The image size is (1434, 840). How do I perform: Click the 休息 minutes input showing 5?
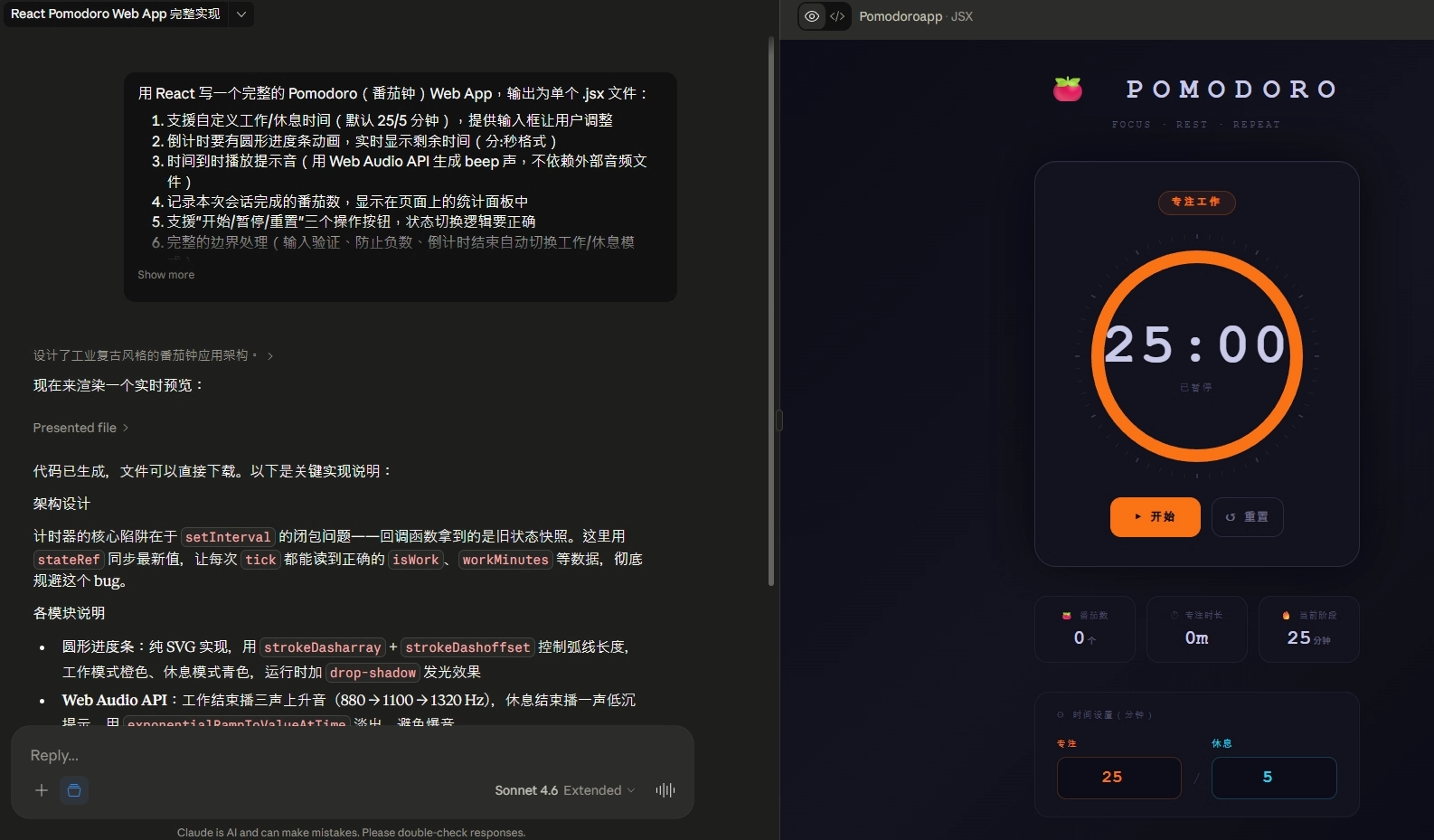(x=1274, y=778)
